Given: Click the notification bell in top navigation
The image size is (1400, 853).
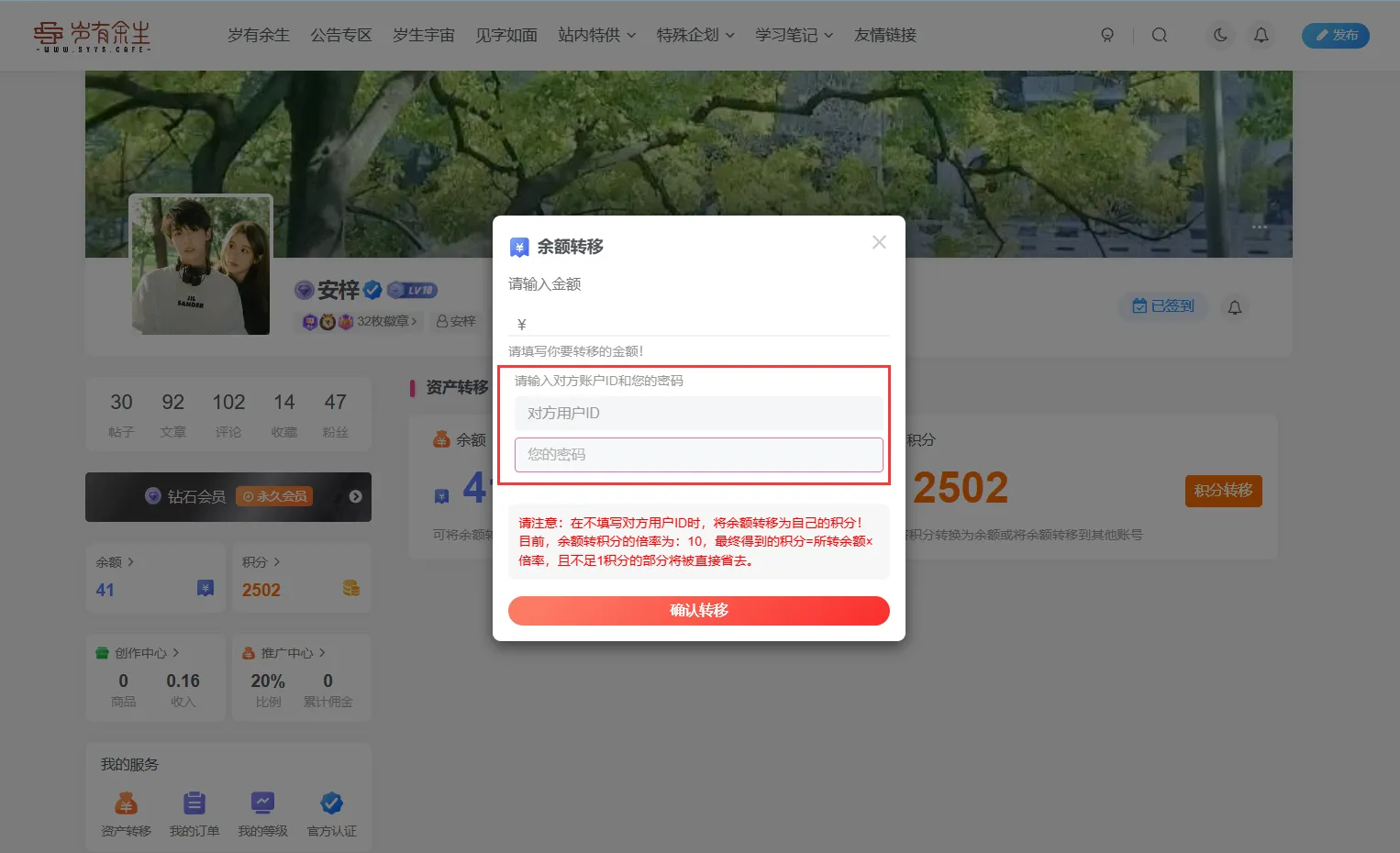Looking at the screenshot, I should [x=1261, y=35].
